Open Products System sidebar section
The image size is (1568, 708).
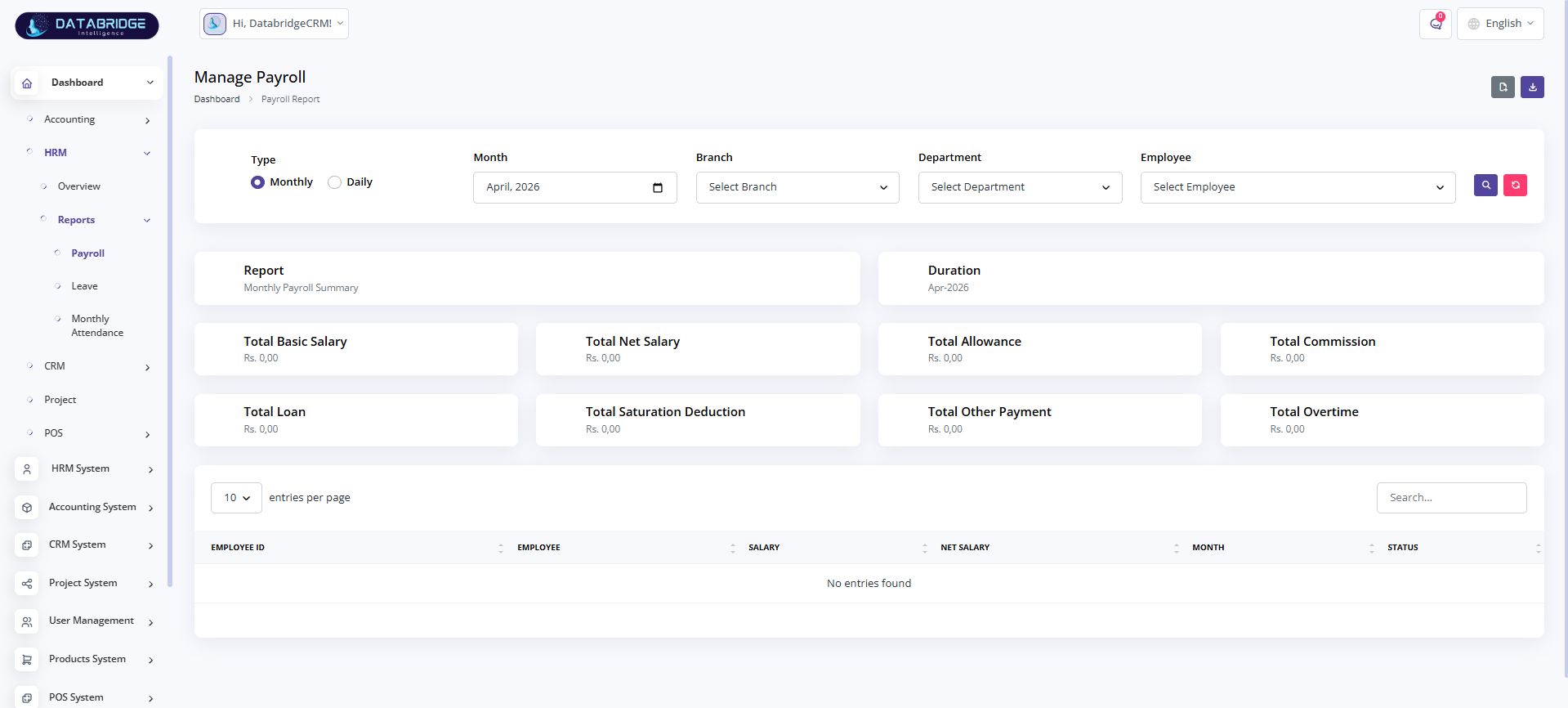tap(87, 660)
